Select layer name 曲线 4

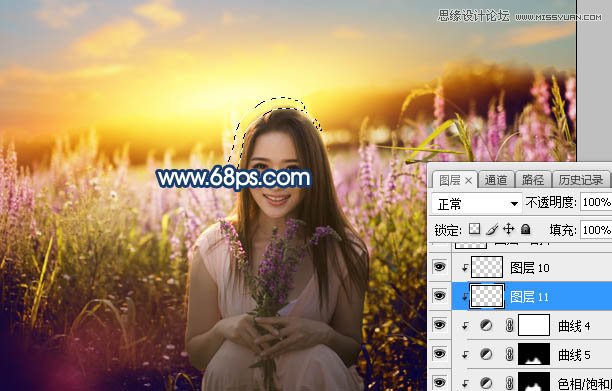point(574,326)
